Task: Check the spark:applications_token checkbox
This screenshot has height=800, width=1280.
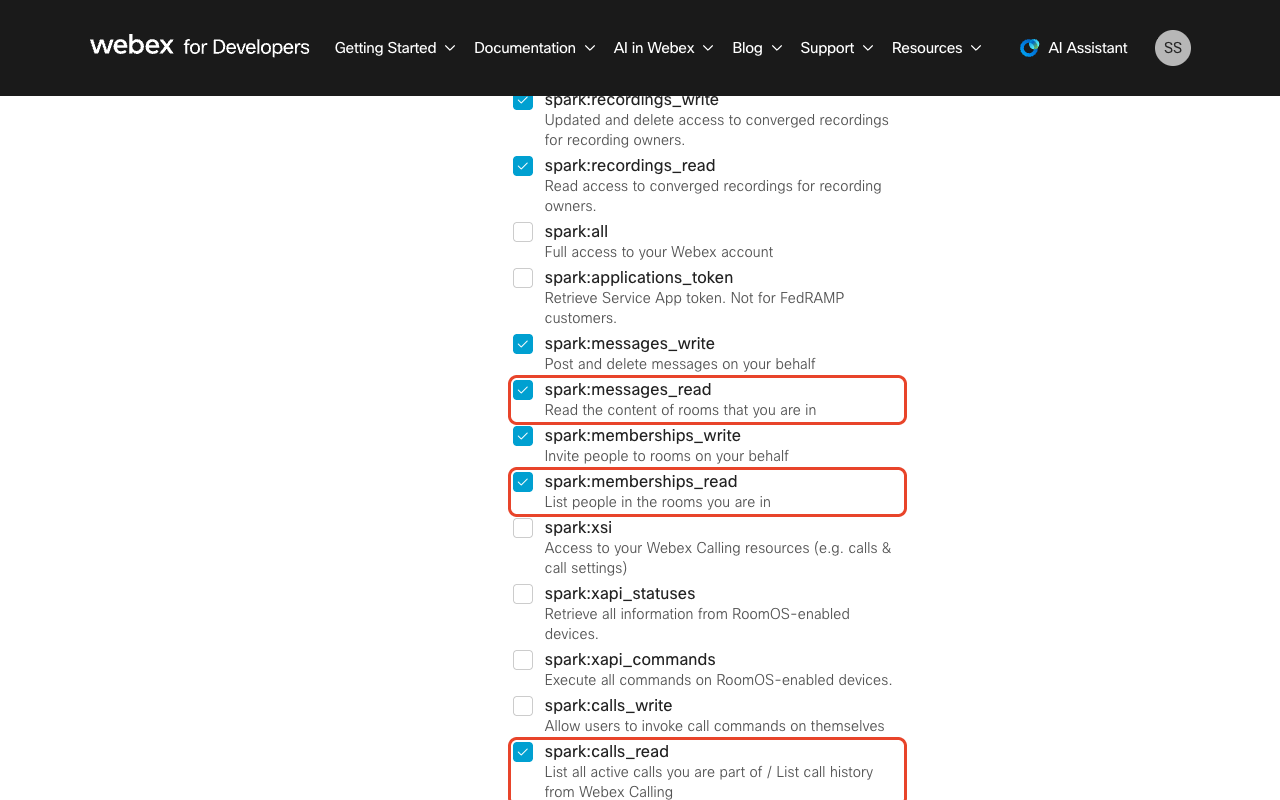Action: point(523,278)
